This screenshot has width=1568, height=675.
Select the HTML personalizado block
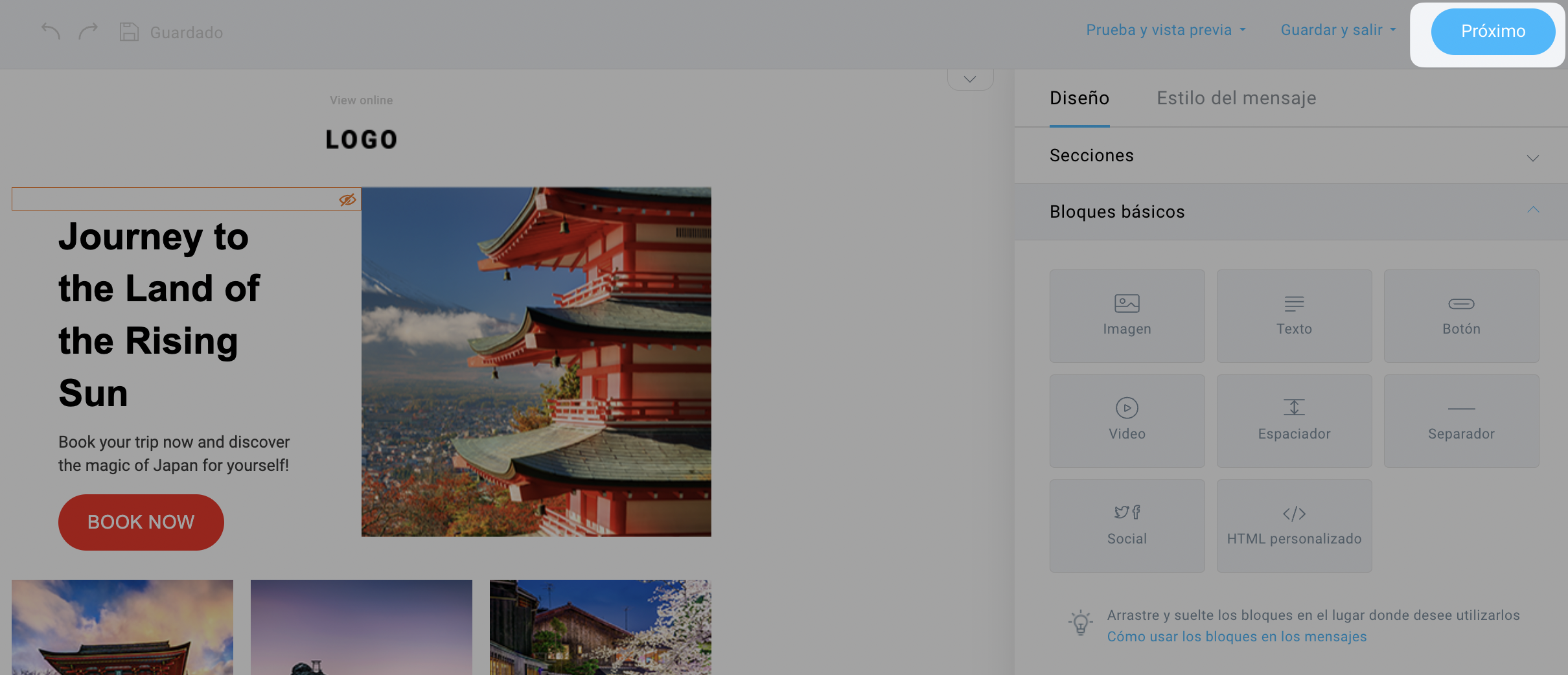pyautogui.click(x=1294, y=526)
